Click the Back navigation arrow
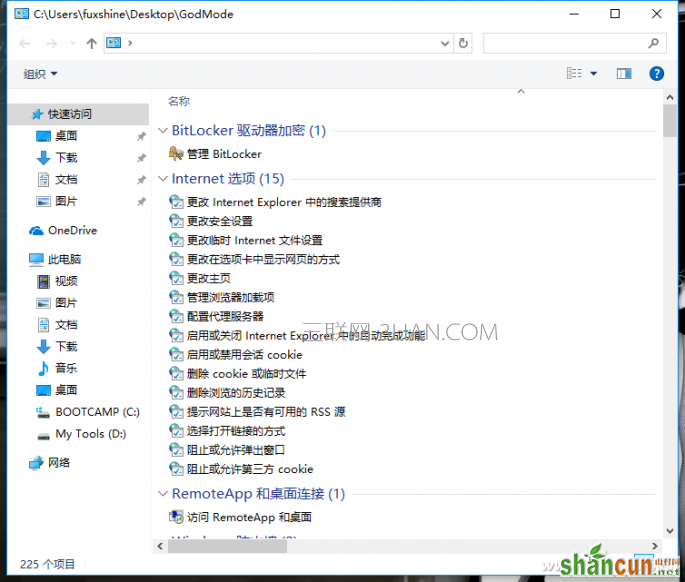This screenshot has height=582, width=685. pos(25,43)
